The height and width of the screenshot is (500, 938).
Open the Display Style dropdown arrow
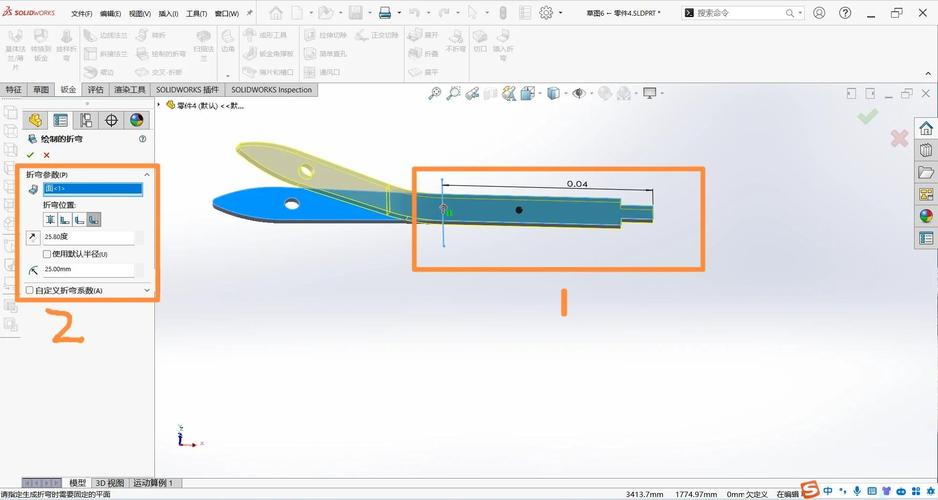coord(565,93)
